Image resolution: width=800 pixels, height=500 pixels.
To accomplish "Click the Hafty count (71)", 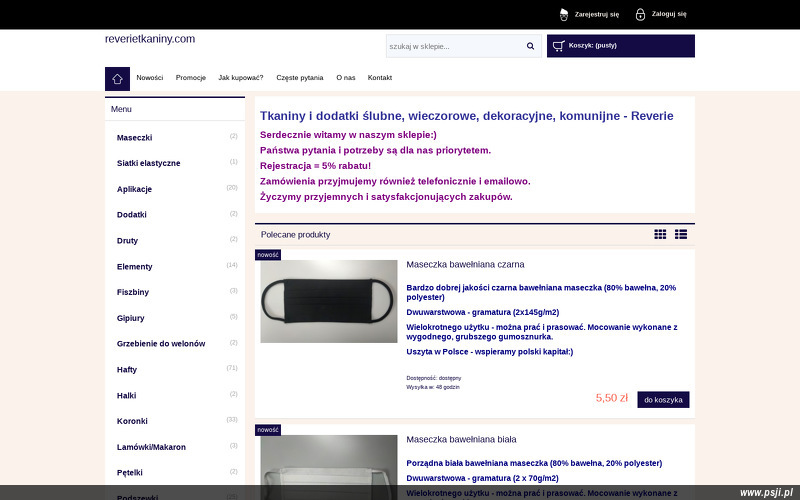I will (232, 368).
